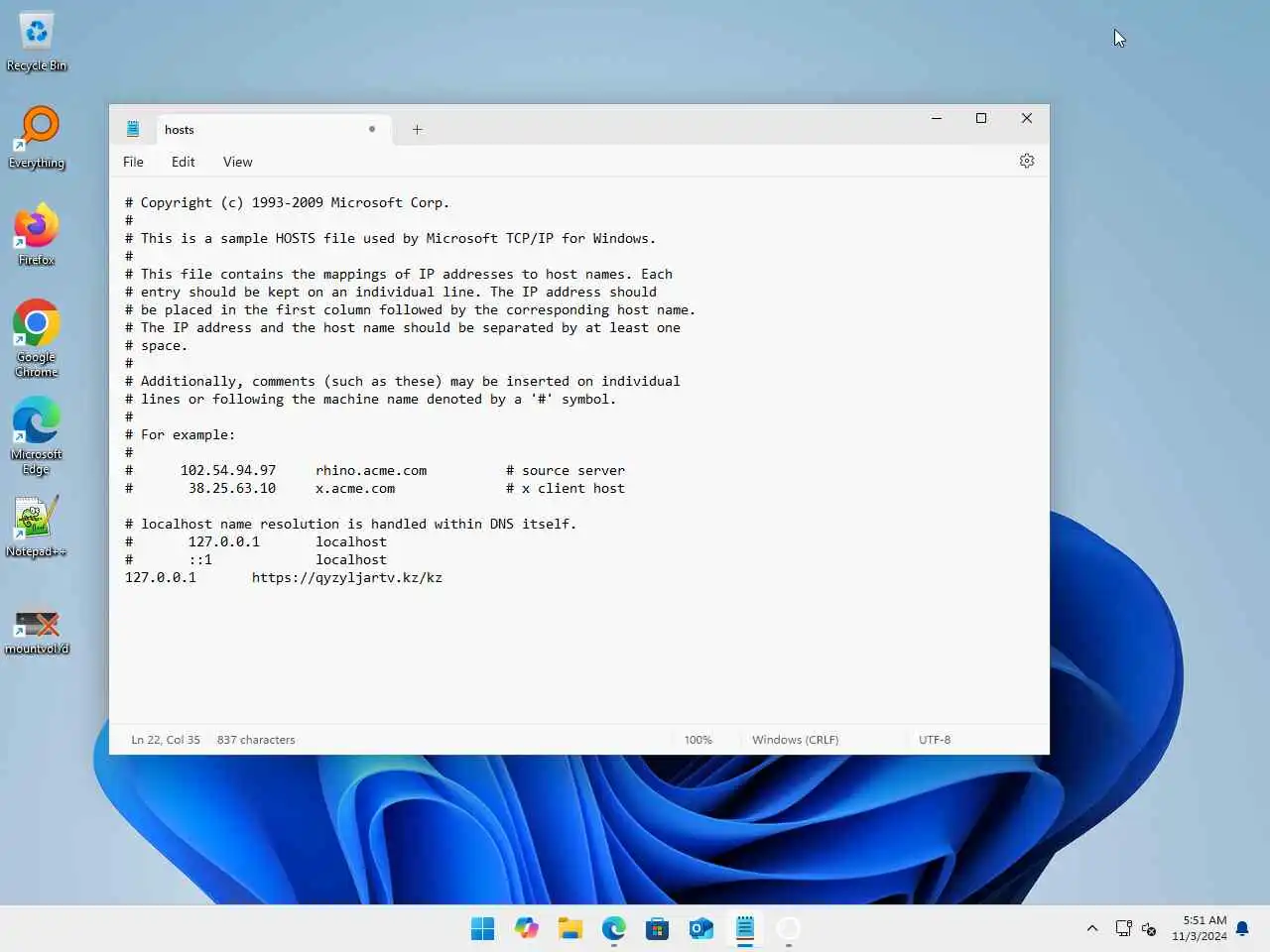The image size is (1270, 952).
Task: Click the Notepad taskbar icon
Action: (x=745, y=928)
